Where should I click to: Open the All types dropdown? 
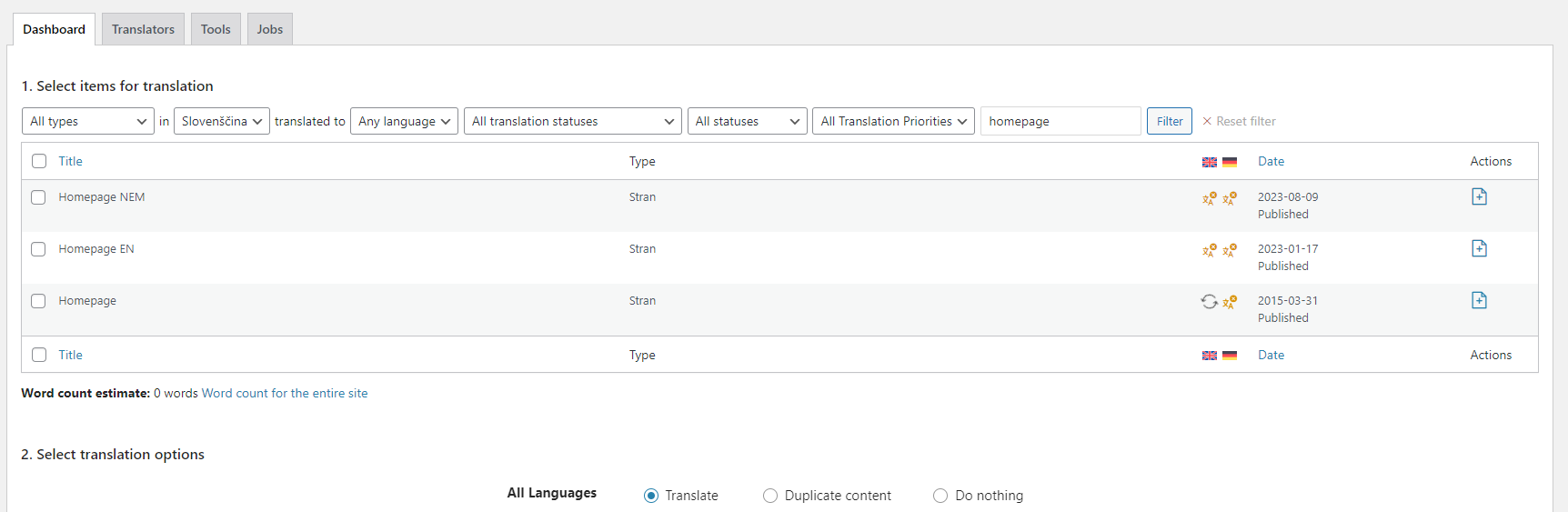pyautogui.click(x=87, y=121)
